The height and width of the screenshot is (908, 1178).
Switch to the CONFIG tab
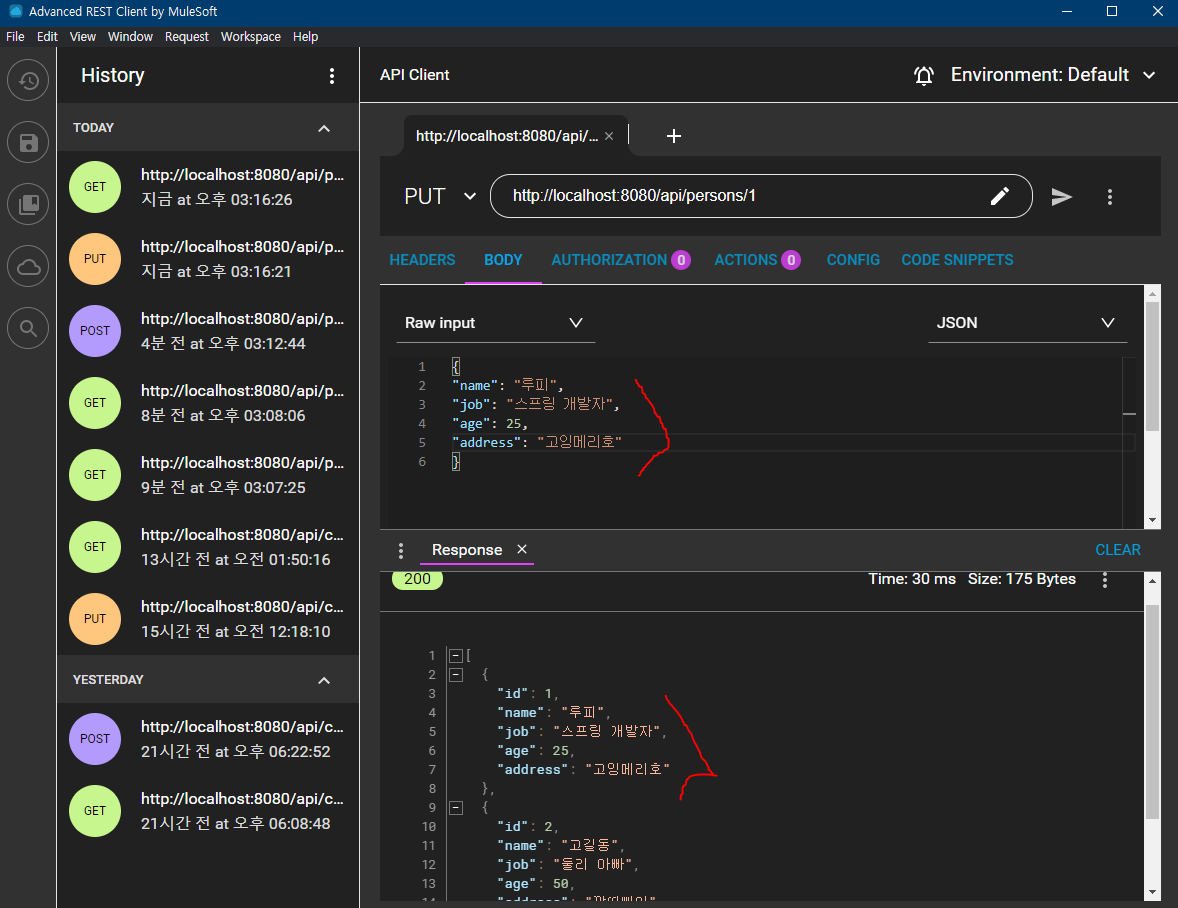pyautogui.click(x=853, y=260)
